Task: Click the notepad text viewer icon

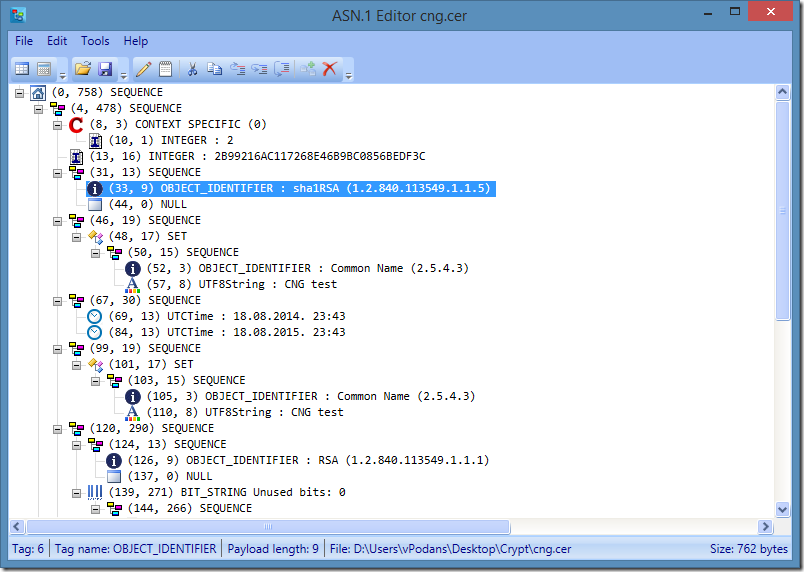Action: [x=165, y=69]
